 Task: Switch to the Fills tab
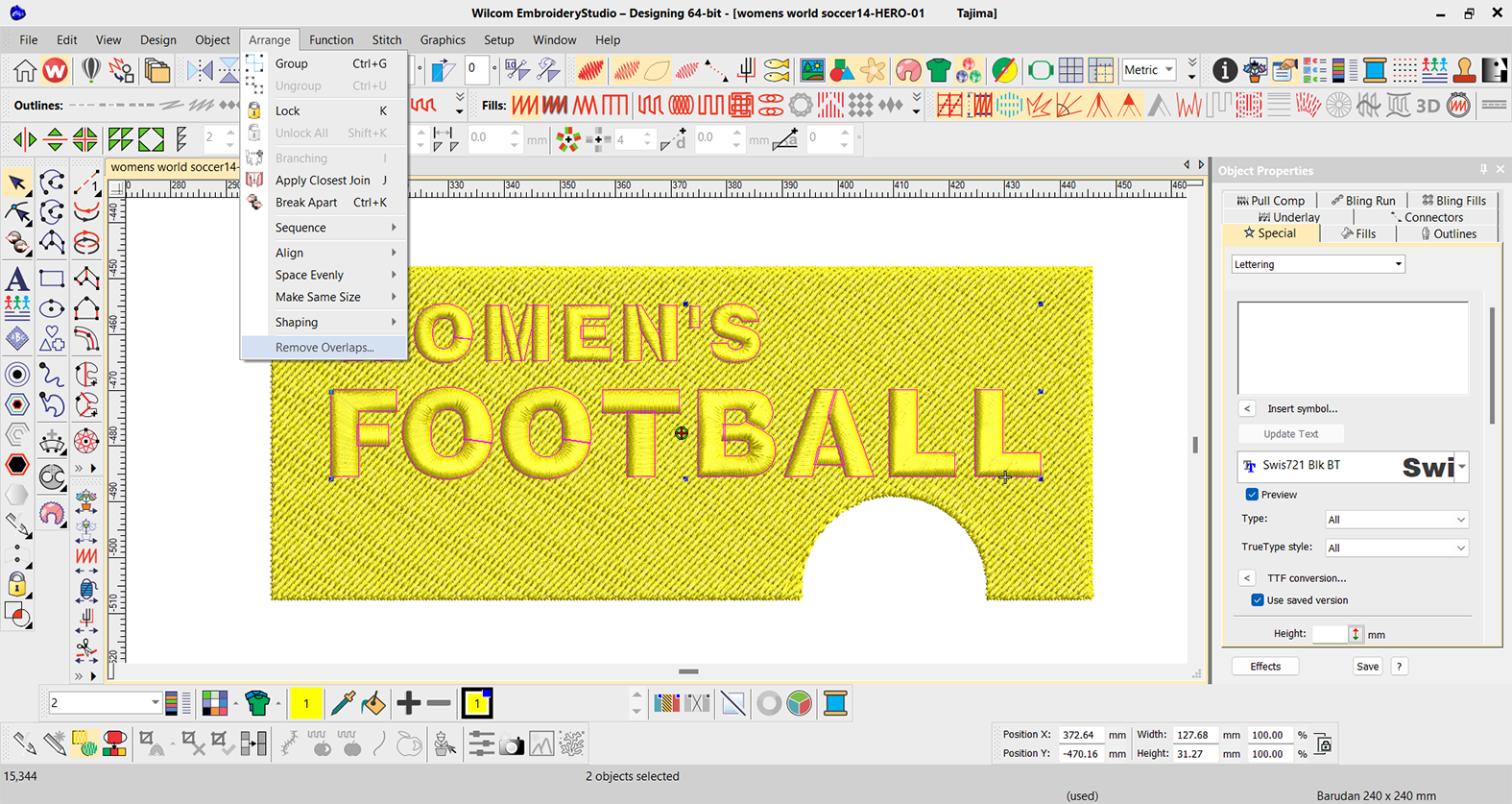click(1358, 233)
